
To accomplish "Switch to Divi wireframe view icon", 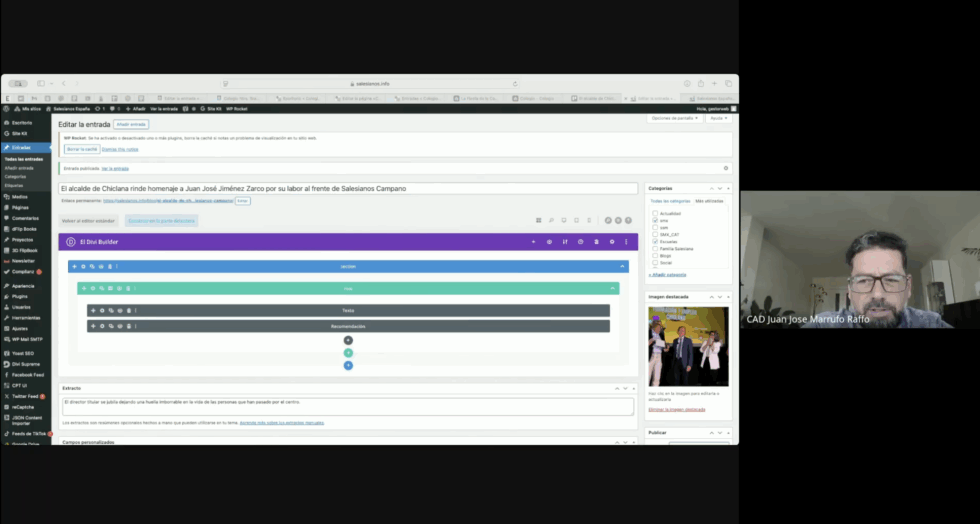I will click(x=538, y=220).
